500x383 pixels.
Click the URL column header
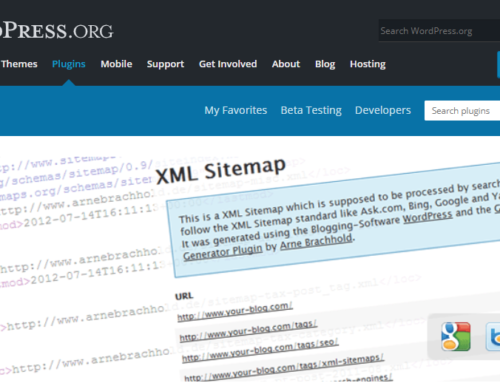184,296
